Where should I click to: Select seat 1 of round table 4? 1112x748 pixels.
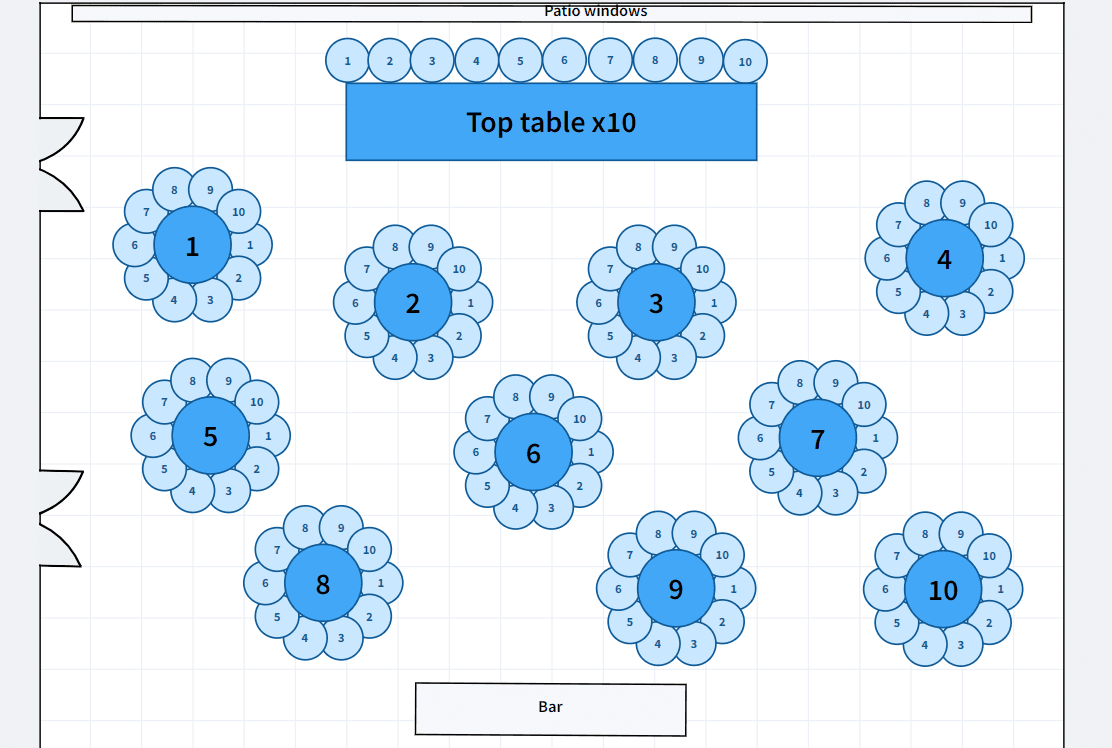click(x=1002, y=258)
